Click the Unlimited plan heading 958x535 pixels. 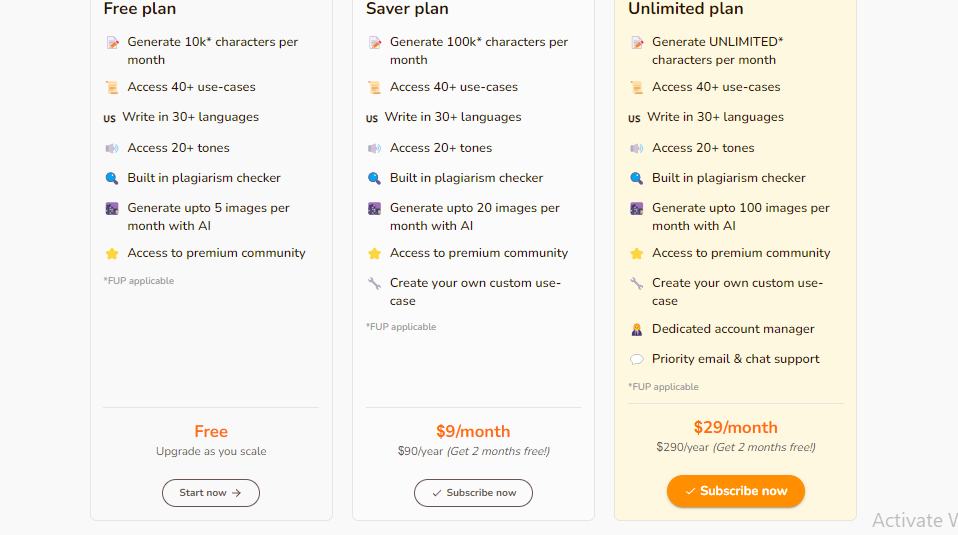point(686,9)
